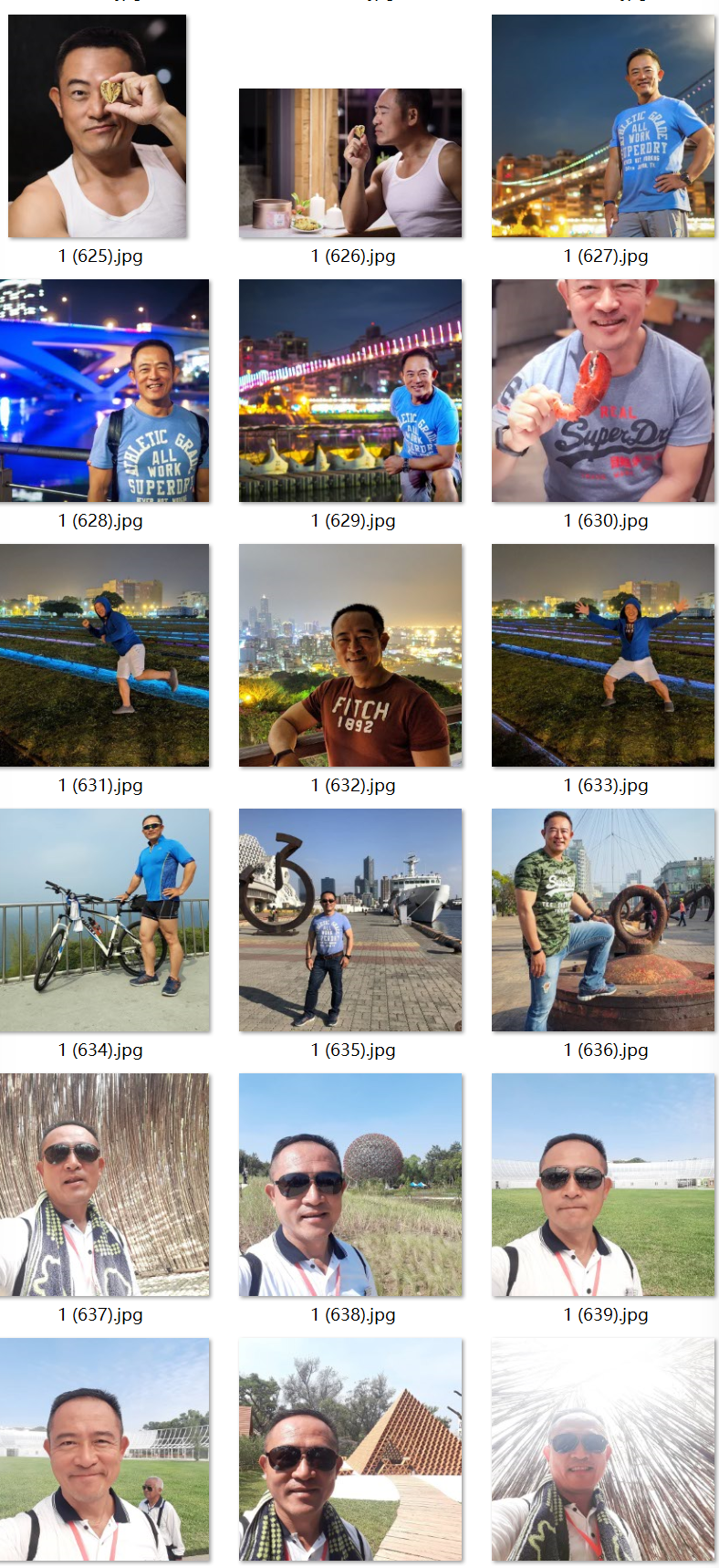
Task: Select the 1 (625).jpg thumbnail
Action: tap(98, 126)
